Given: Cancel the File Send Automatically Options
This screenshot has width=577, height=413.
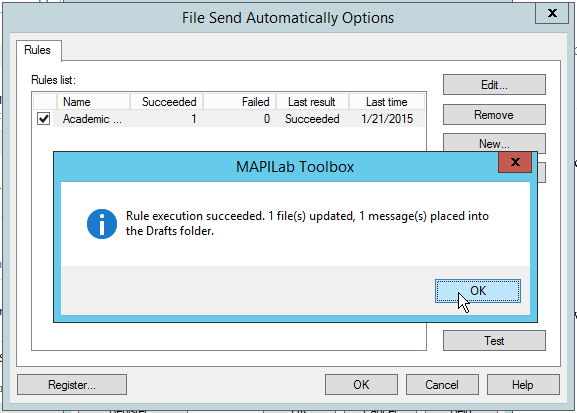Looking at the screenshot, I should coord(442,385).
